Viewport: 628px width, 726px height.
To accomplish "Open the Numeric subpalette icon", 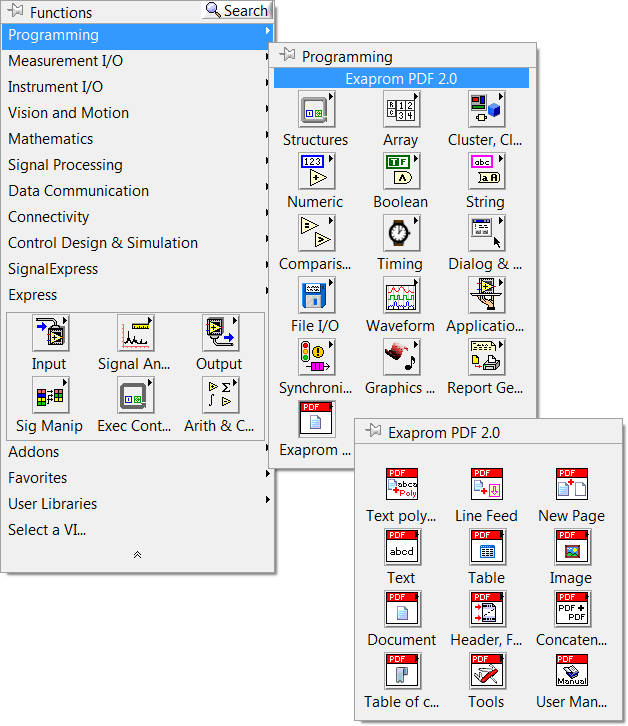I will [x=316, y=171].
